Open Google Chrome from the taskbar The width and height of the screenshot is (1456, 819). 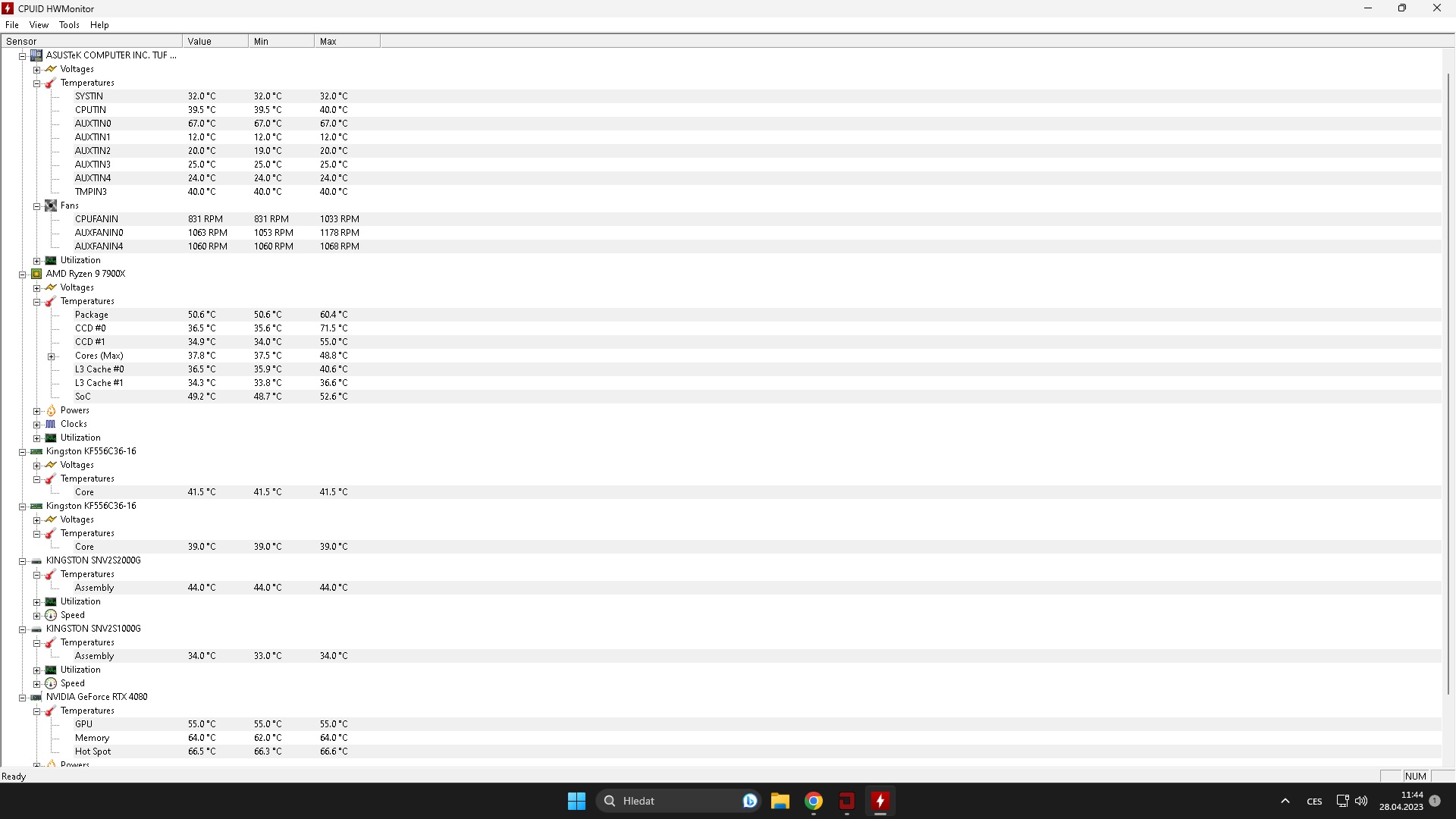[x=814, y=801]
